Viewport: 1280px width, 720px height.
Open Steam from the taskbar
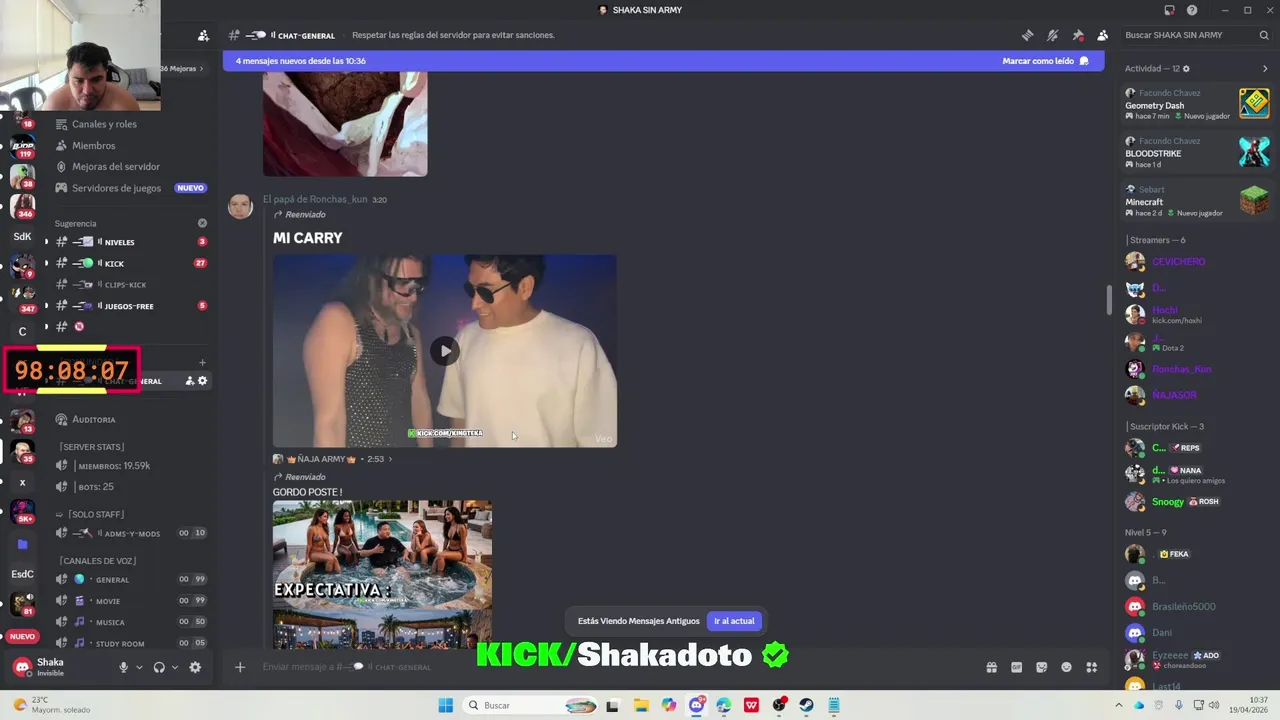coord(806,706)
